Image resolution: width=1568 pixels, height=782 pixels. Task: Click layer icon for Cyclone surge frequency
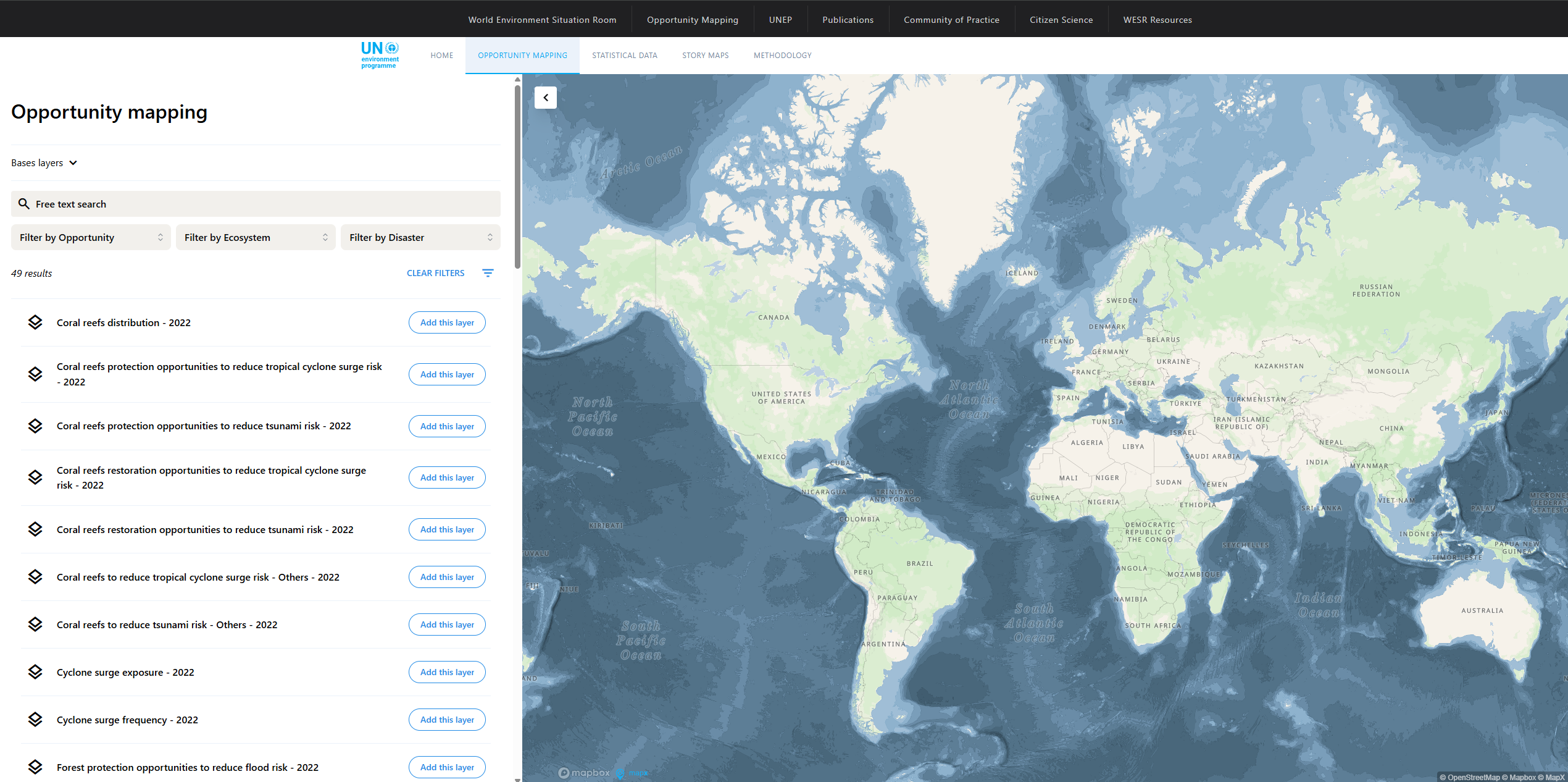35,720
